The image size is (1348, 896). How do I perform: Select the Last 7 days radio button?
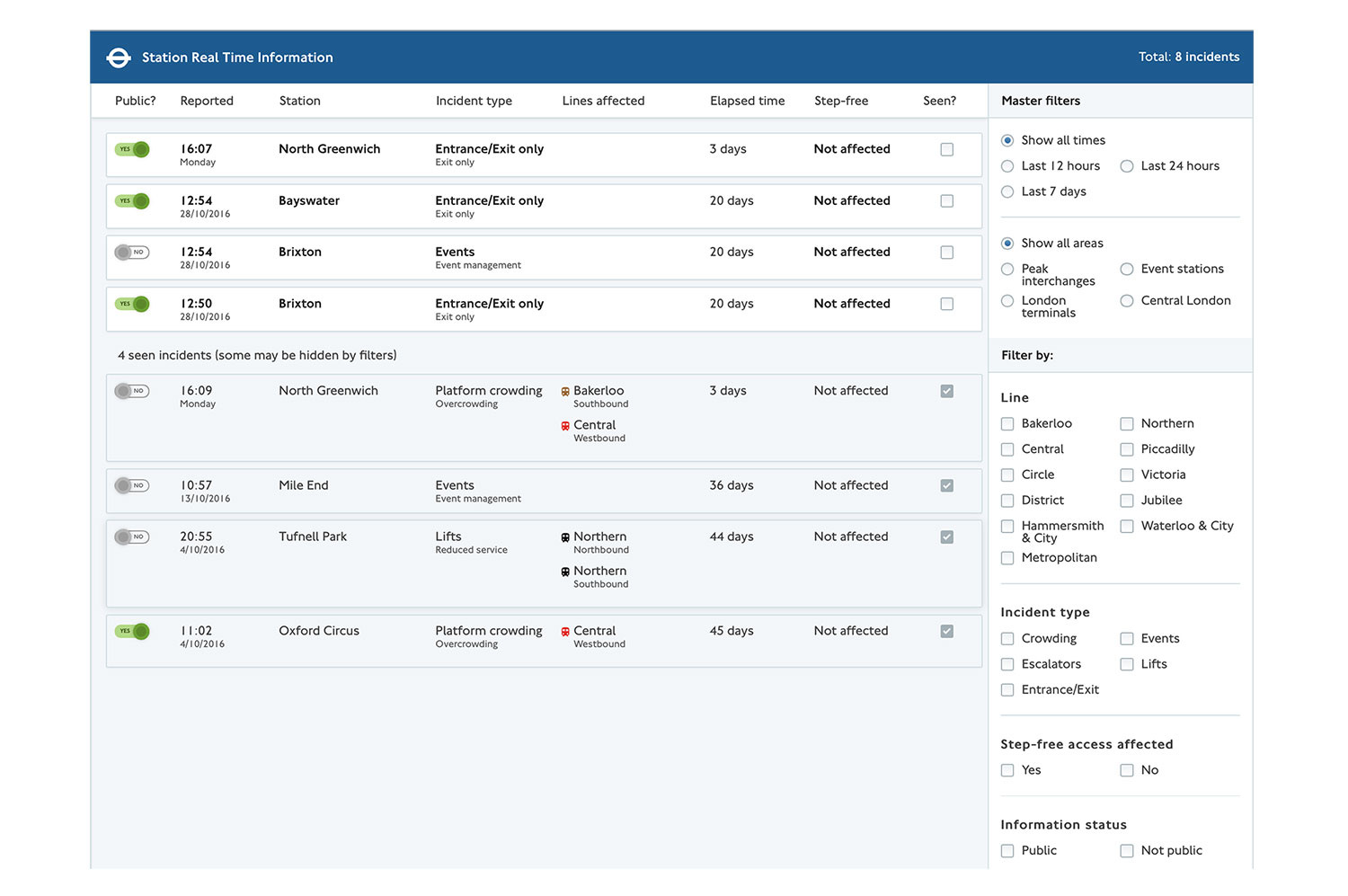point(1007,191)
